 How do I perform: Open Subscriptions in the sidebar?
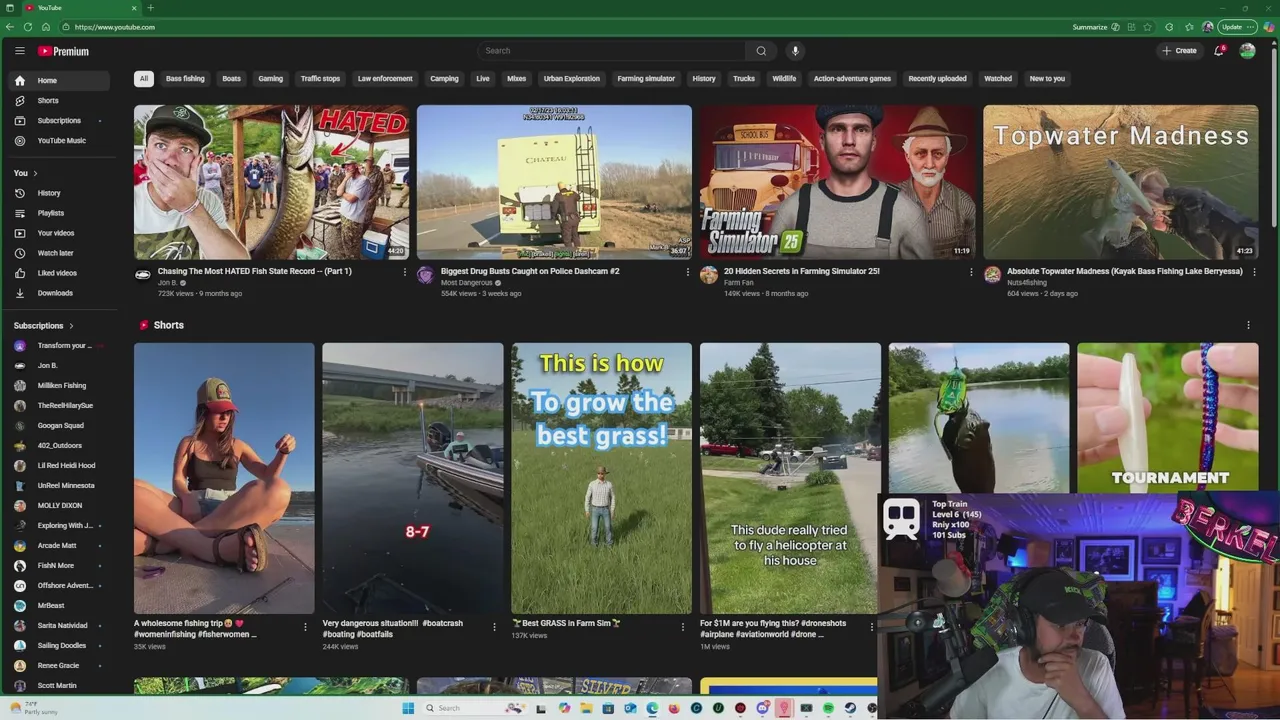click(59, 120)
